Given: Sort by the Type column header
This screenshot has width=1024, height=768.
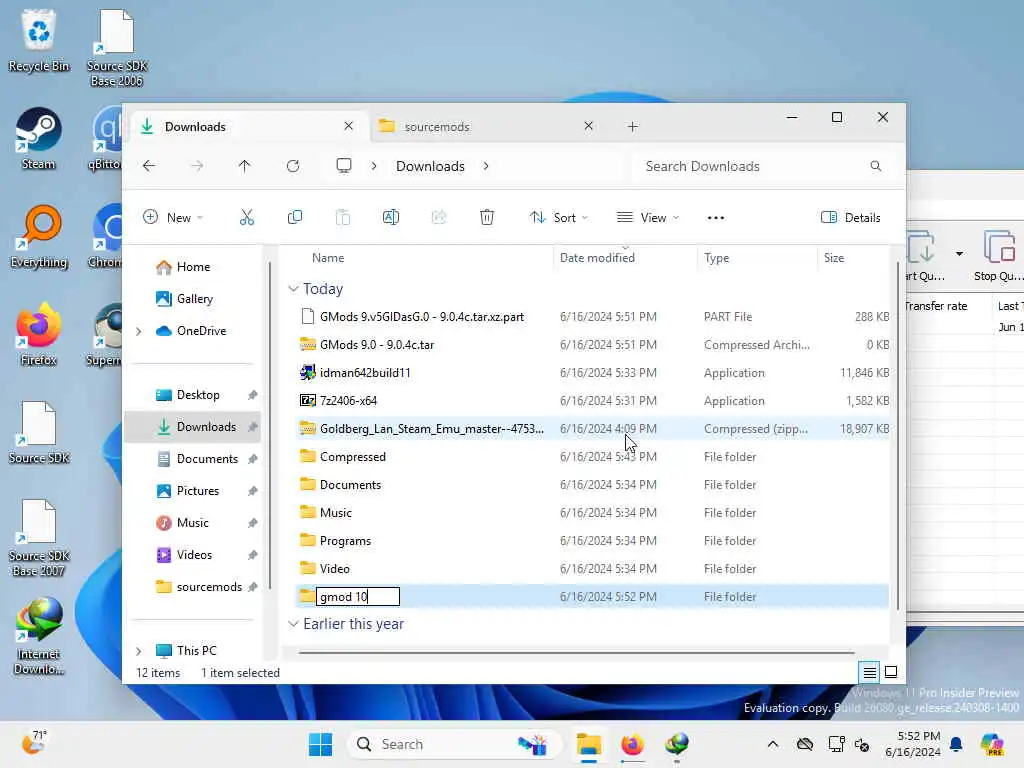Looking at the screenshot, I should (x=716, y=258).
